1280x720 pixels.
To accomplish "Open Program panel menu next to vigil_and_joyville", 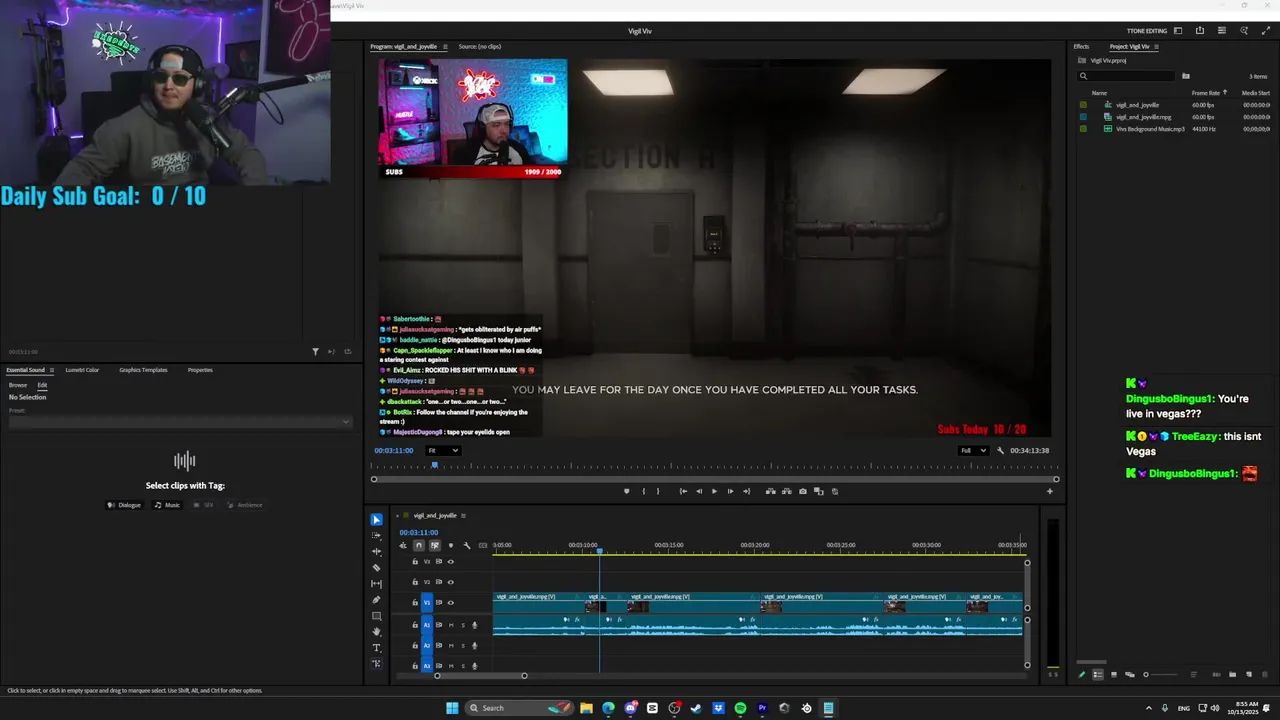I will tap(445, 47).
